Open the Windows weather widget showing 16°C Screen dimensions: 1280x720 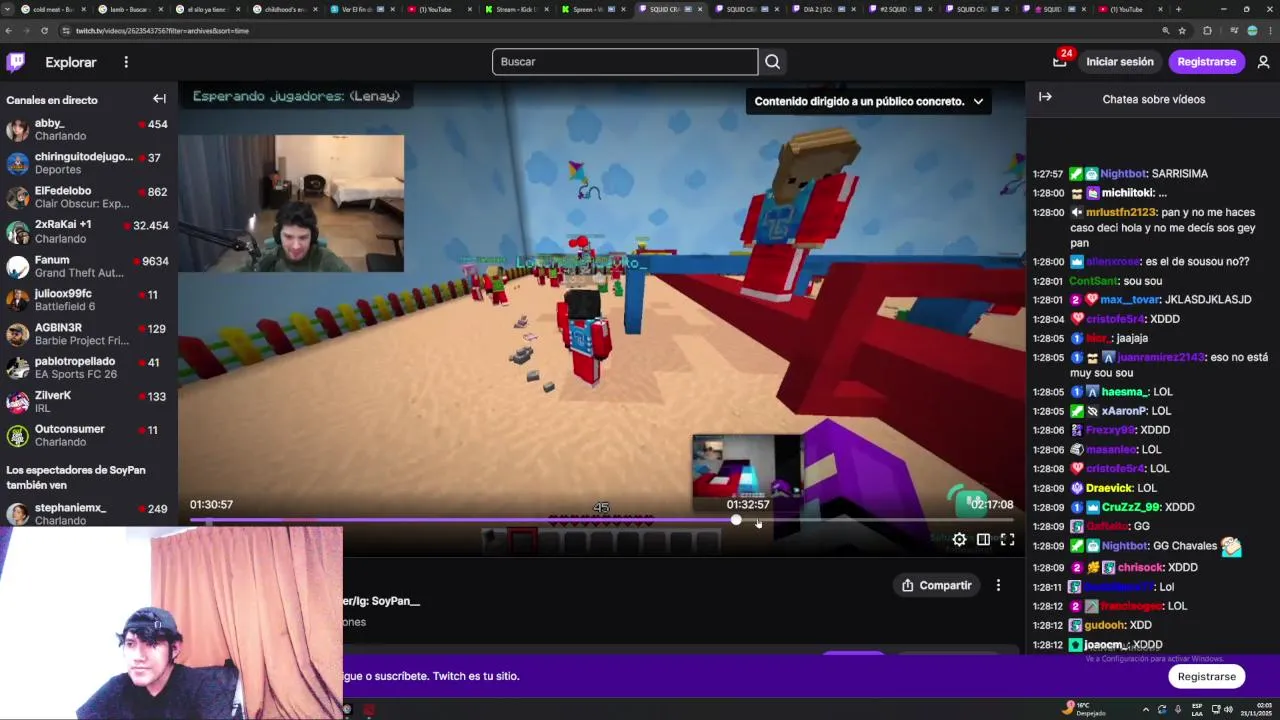point(1085,709)
